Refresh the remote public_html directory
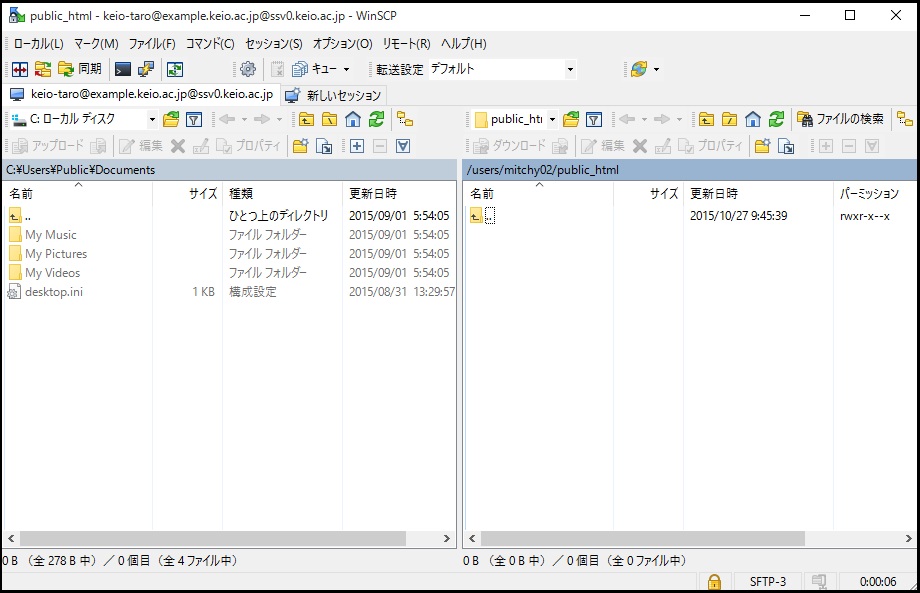Screen dimensions: 920x593 tap(776, 119)
